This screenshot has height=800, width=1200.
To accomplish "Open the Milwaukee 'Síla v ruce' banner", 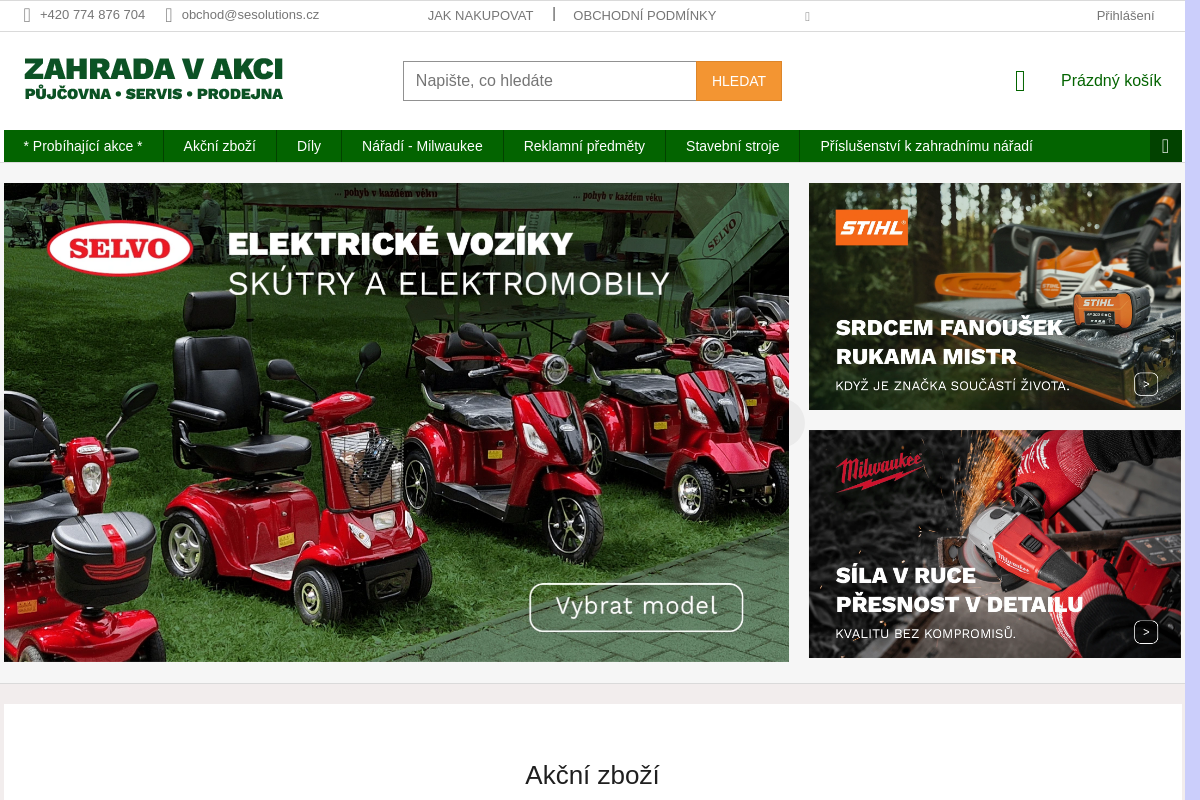I will point(995,544).
